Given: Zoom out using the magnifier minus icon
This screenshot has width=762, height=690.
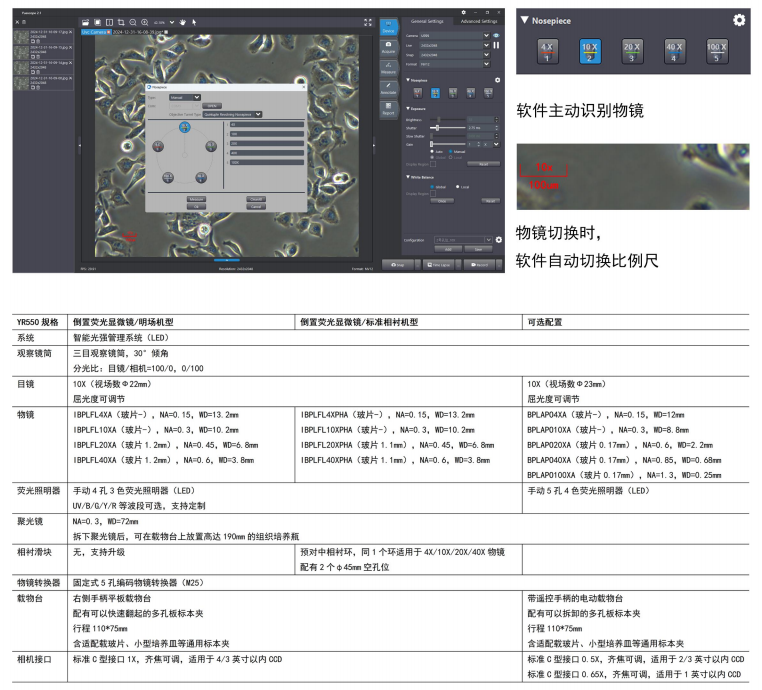Looking at the screenshot, I should click(133, 22).
